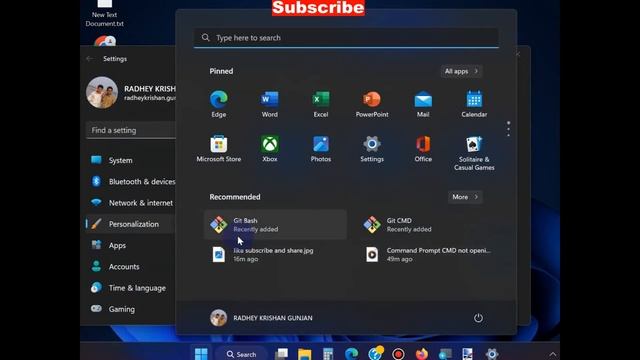This screenshot has height=360, width=640.
Task: Open Microsoft Store
Action: pos(219,149)
